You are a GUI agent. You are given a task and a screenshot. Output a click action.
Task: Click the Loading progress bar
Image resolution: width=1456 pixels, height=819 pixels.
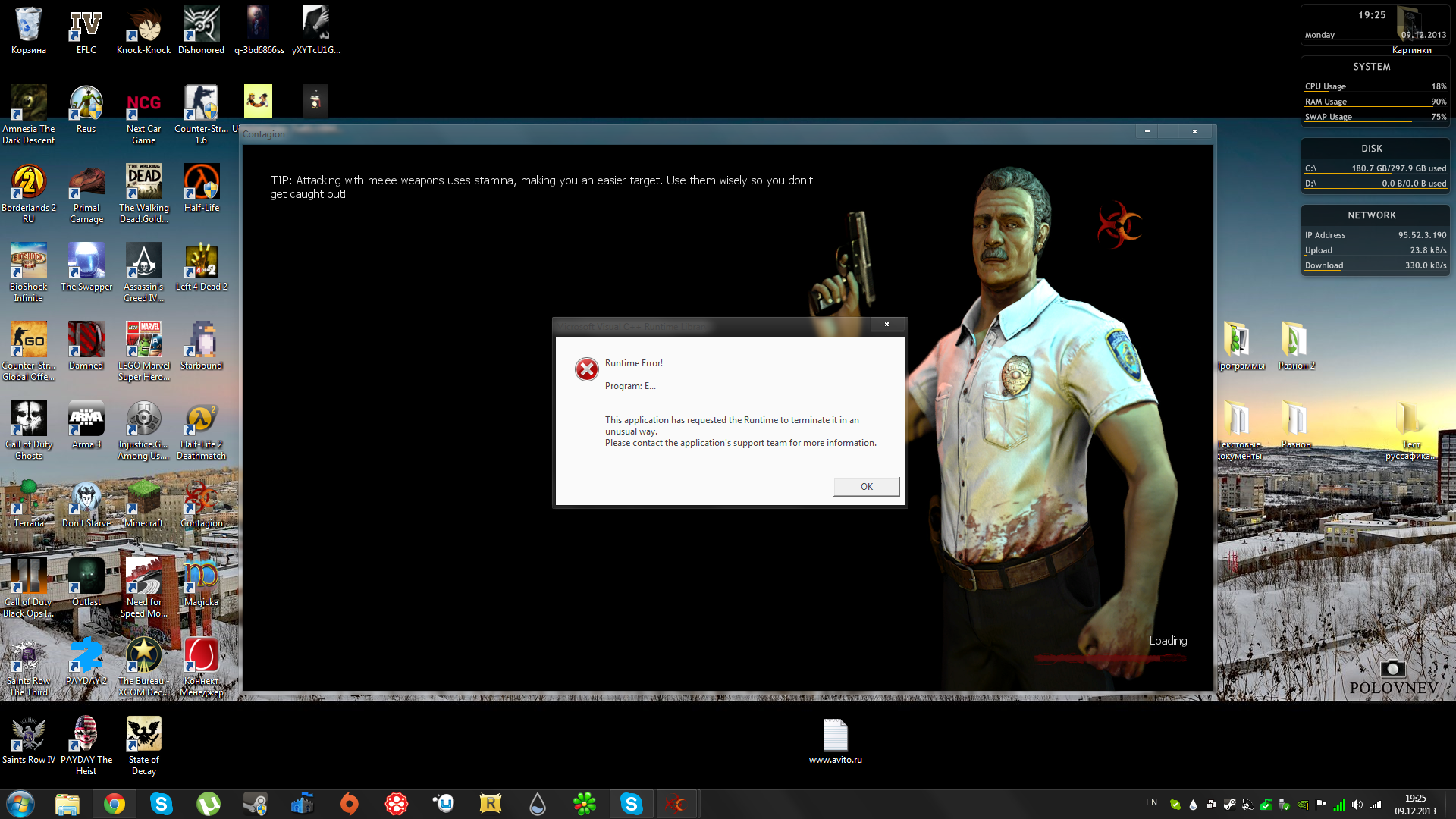(1109, 658)
